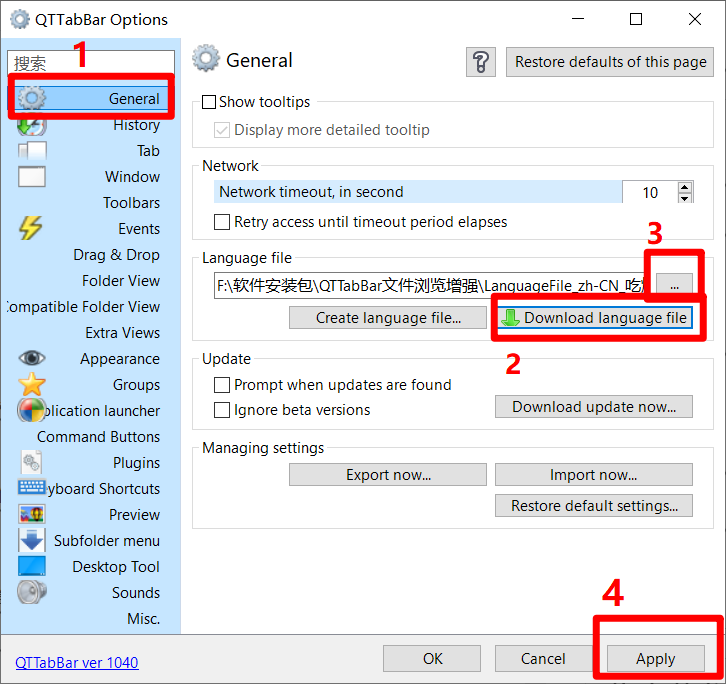Viewport: 726px width, 684px height.
Task: Decrease network timeout with down arrow
Action: point(685,198)
